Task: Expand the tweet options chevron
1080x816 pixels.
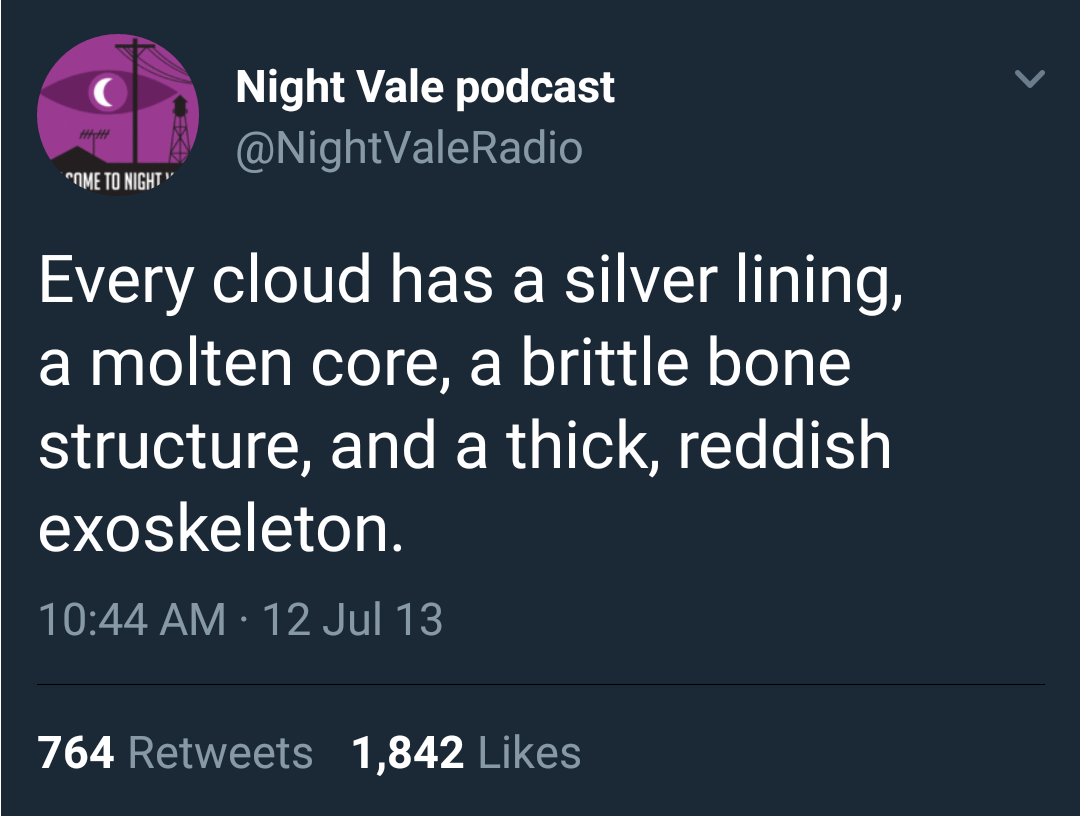Action: 1030,79
